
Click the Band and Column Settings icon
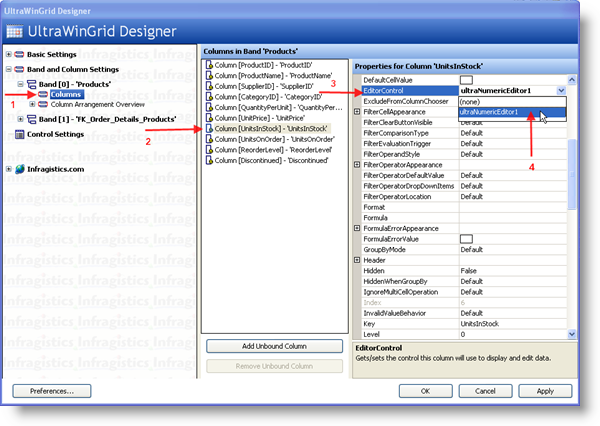click(19, 69)
